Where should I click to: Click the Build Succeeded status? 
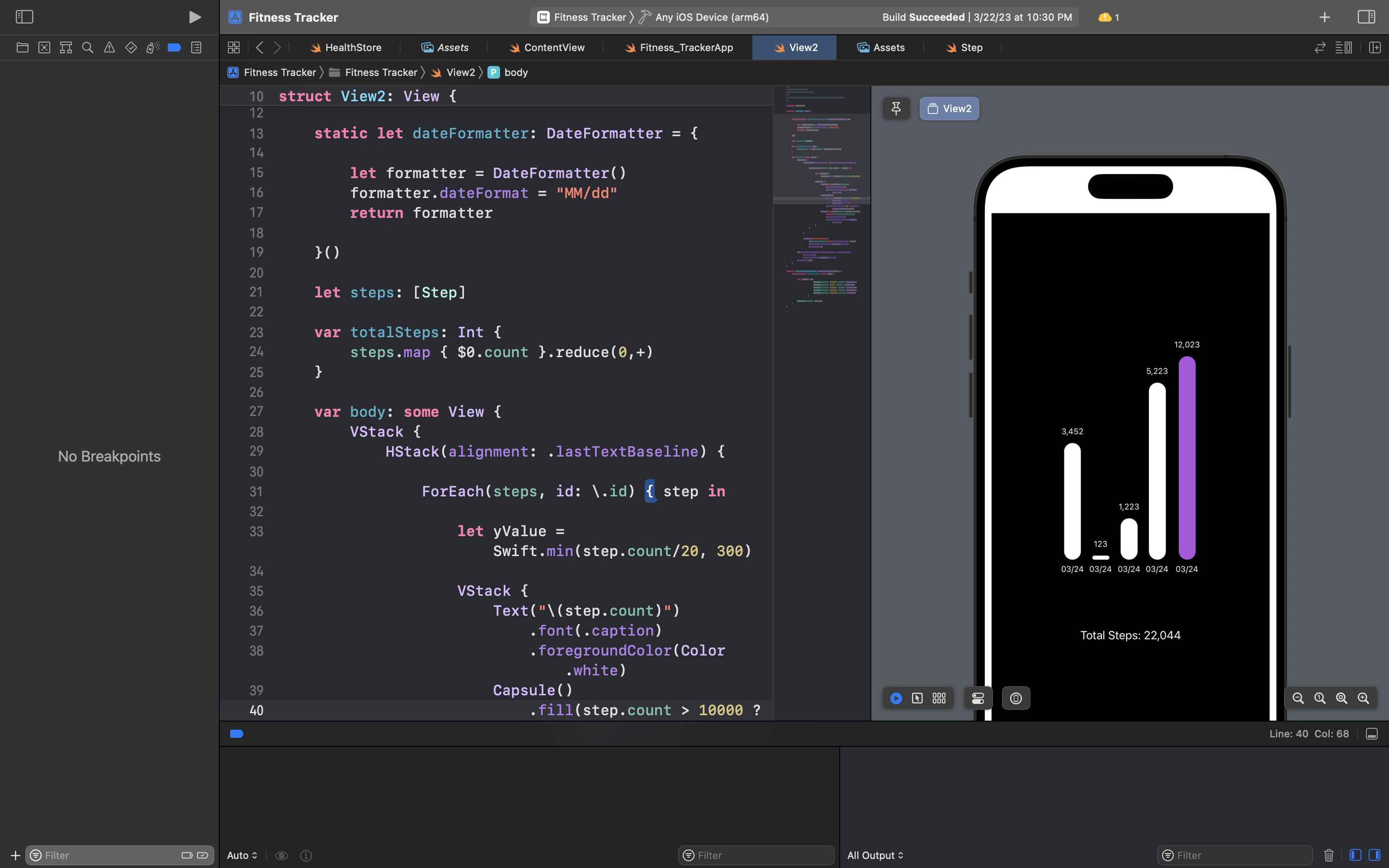(x=977, y=17)
